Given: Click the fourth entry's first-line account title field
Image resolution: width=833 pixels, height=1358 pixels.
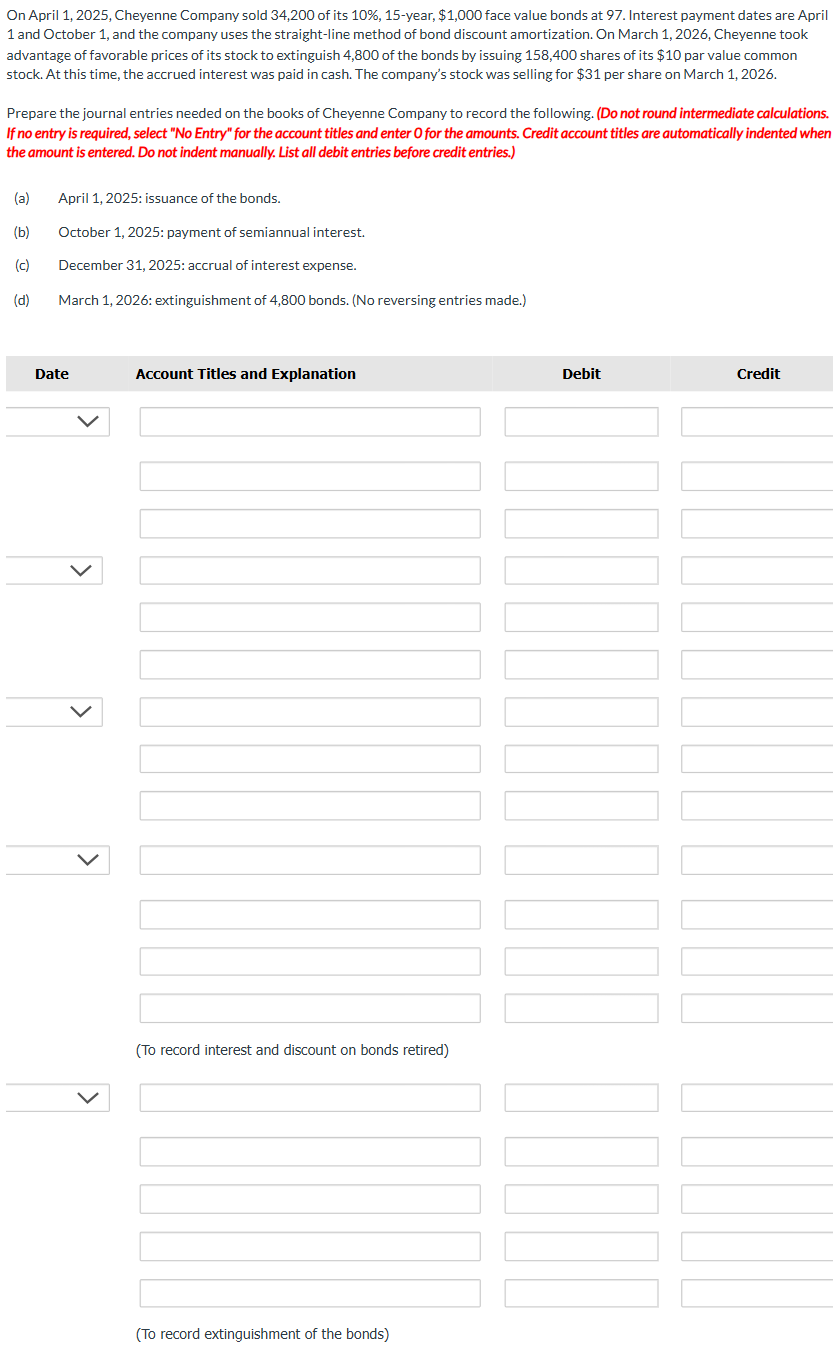Looking at the screenshot, I should point(310,860).
